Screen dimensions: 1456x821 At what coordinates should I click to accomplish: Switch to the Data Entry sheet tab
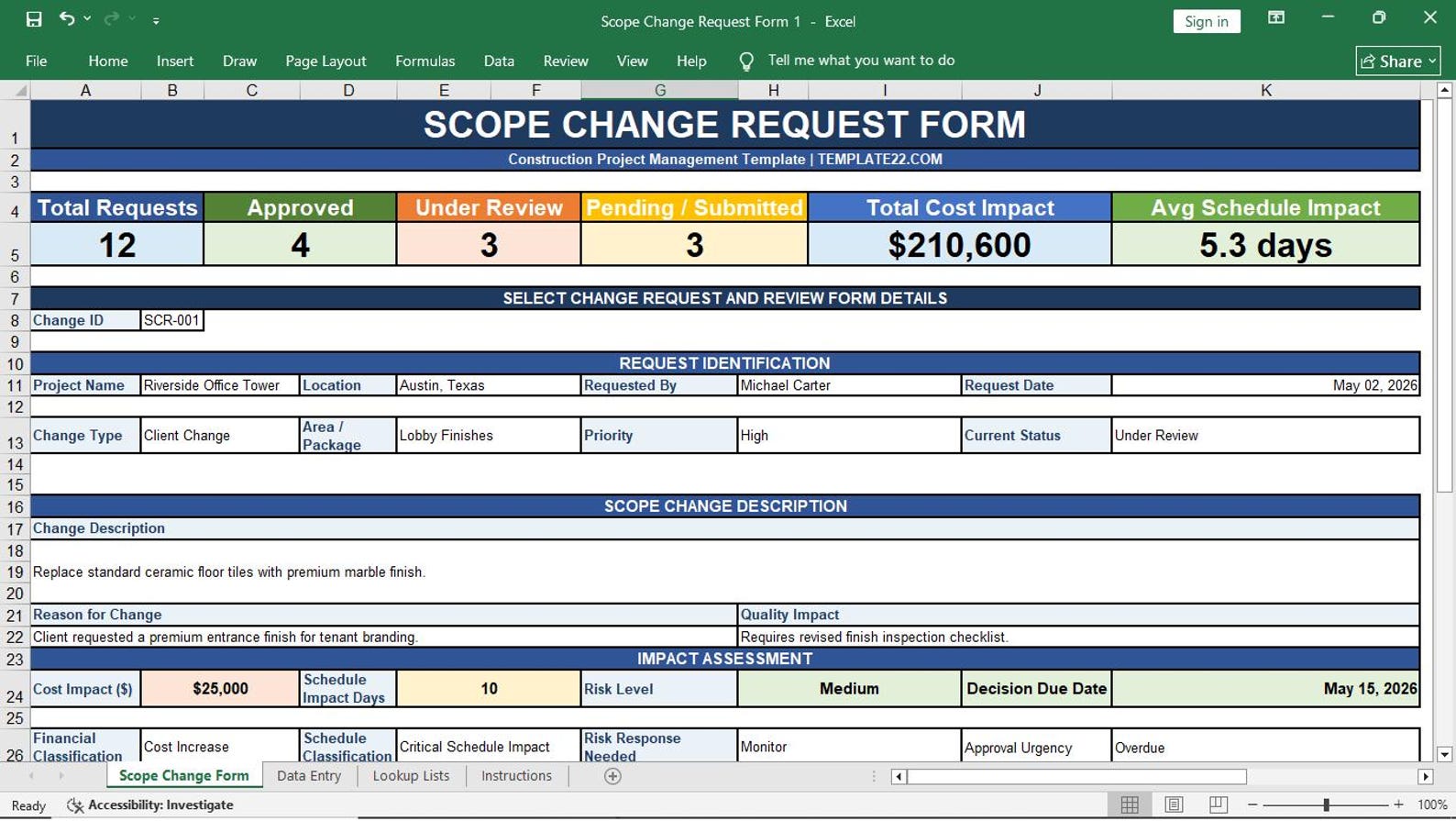click(x=309, y=775)
